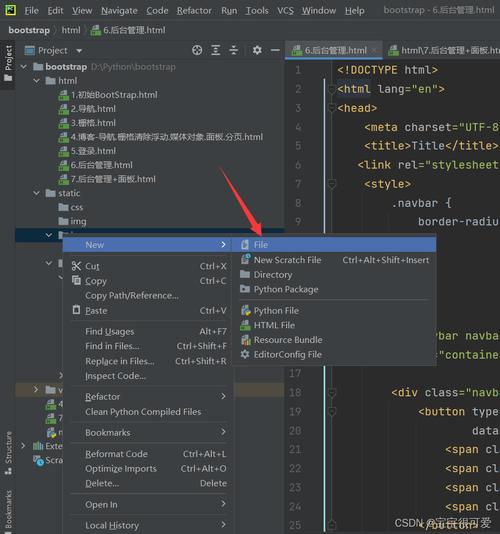
Task: Choose New Scratch File entry
Action: (x=287, y=260)
